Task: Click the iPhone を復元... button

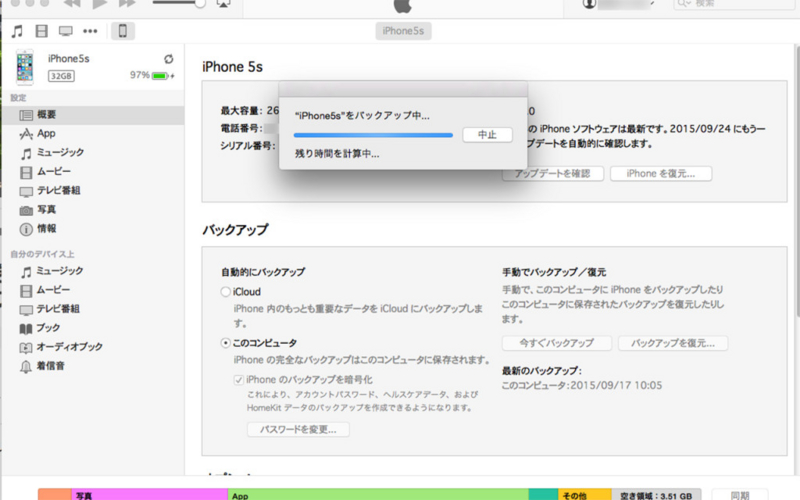Action: (661, 173)
